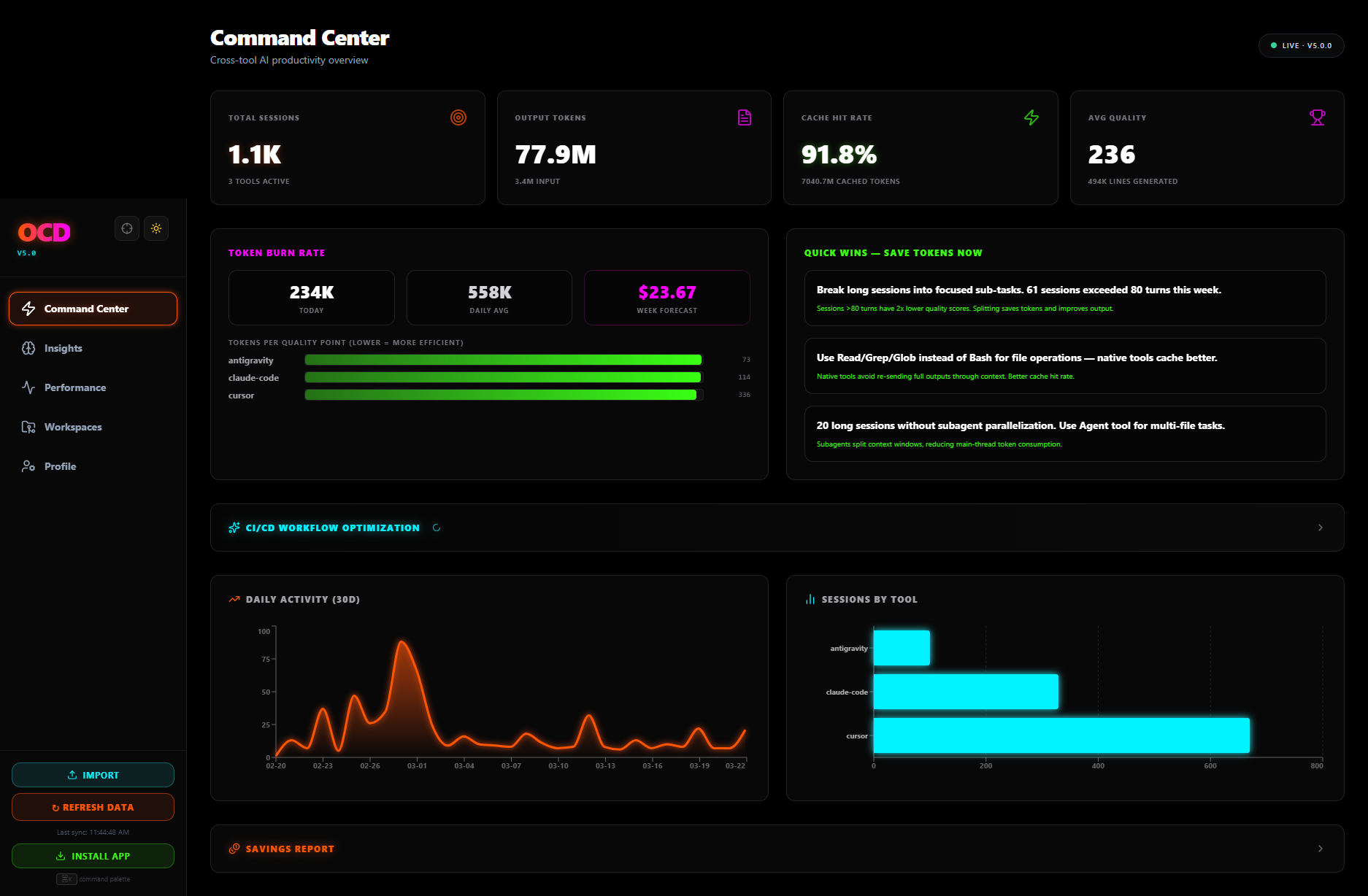Click the trophy icon on Avg Quality card

click(x=1318, y=117)
